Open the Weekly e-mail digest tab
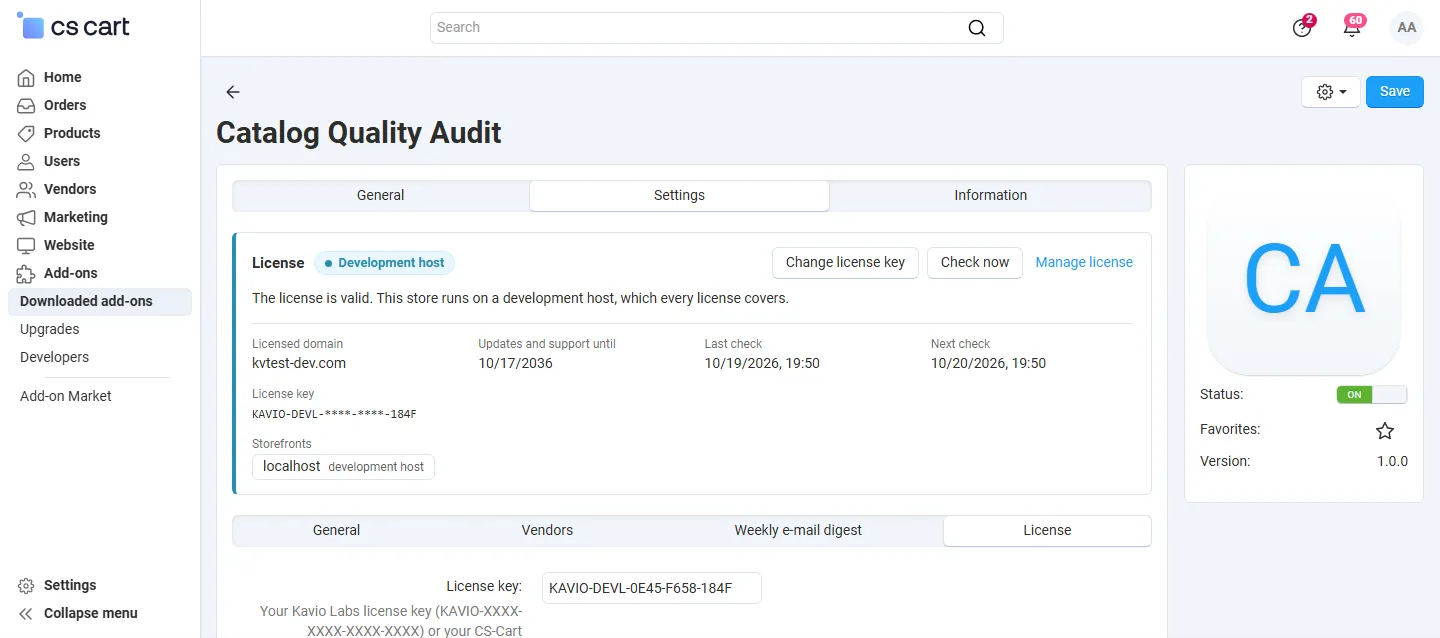The width and height of the screenshot is (1440, 638). pyautogui.click(x=798, y=531)
